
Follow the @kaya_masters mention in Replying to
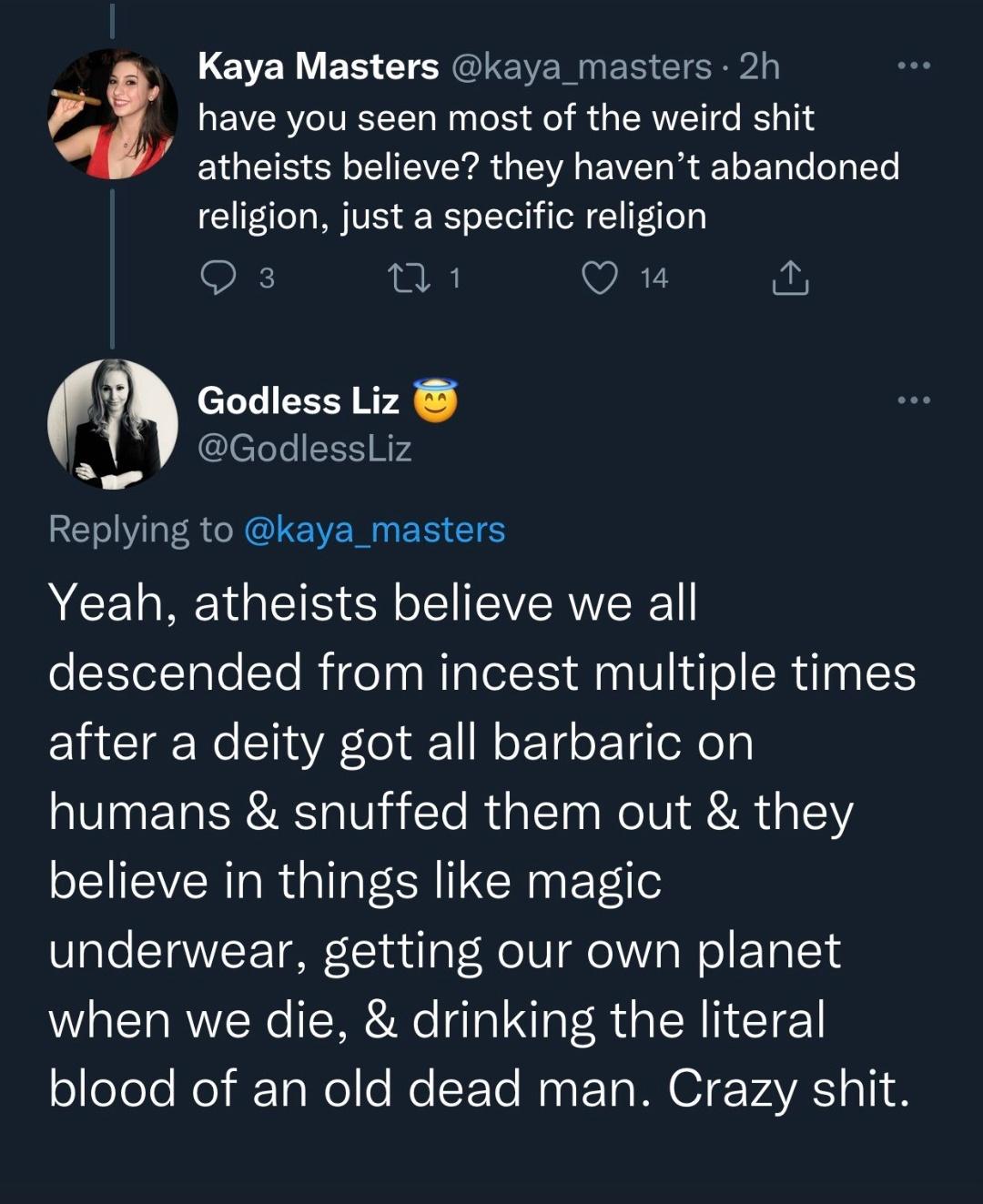pos(374,530)
